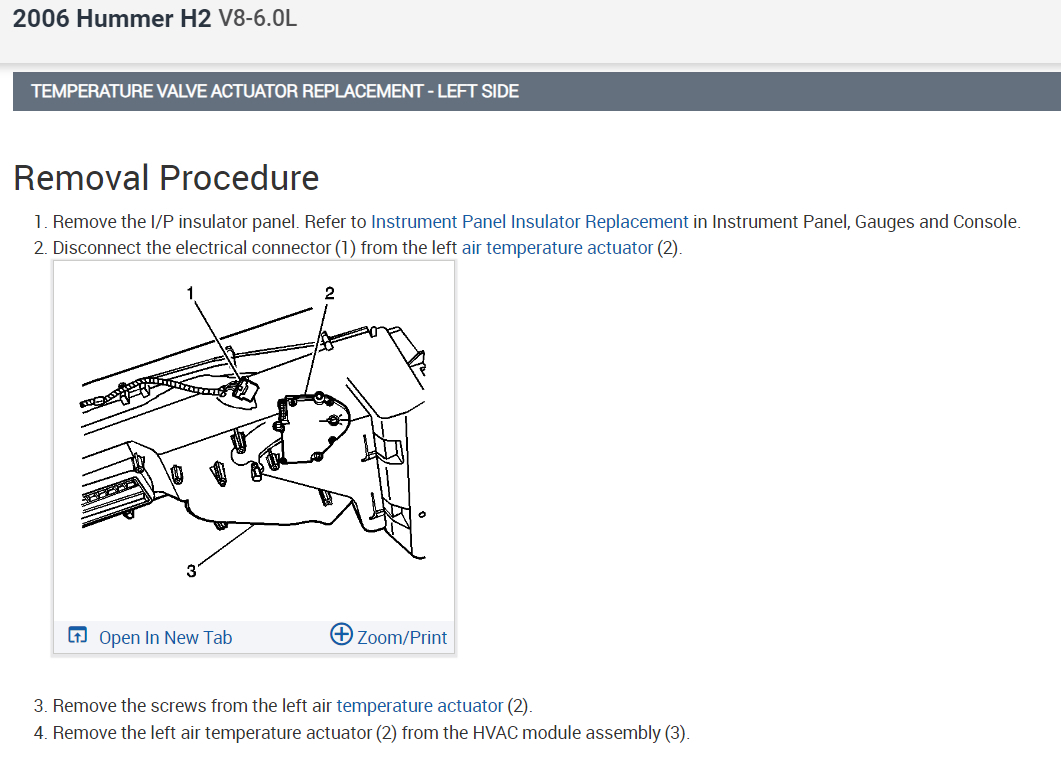1061x760 pixels.
Task: Click the Open In New Tab icon
Action: [x=77, y=635]
